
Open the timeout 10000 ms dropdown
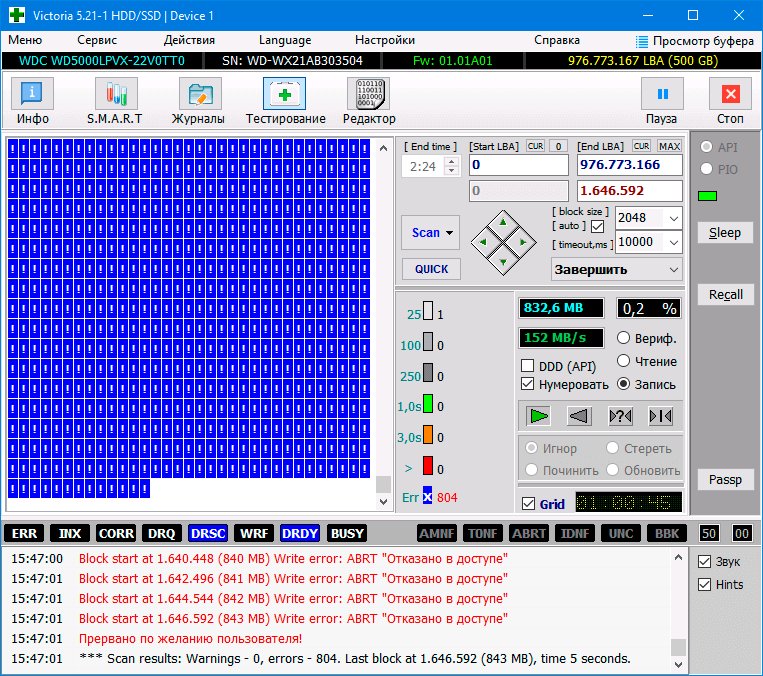point(673,242)
